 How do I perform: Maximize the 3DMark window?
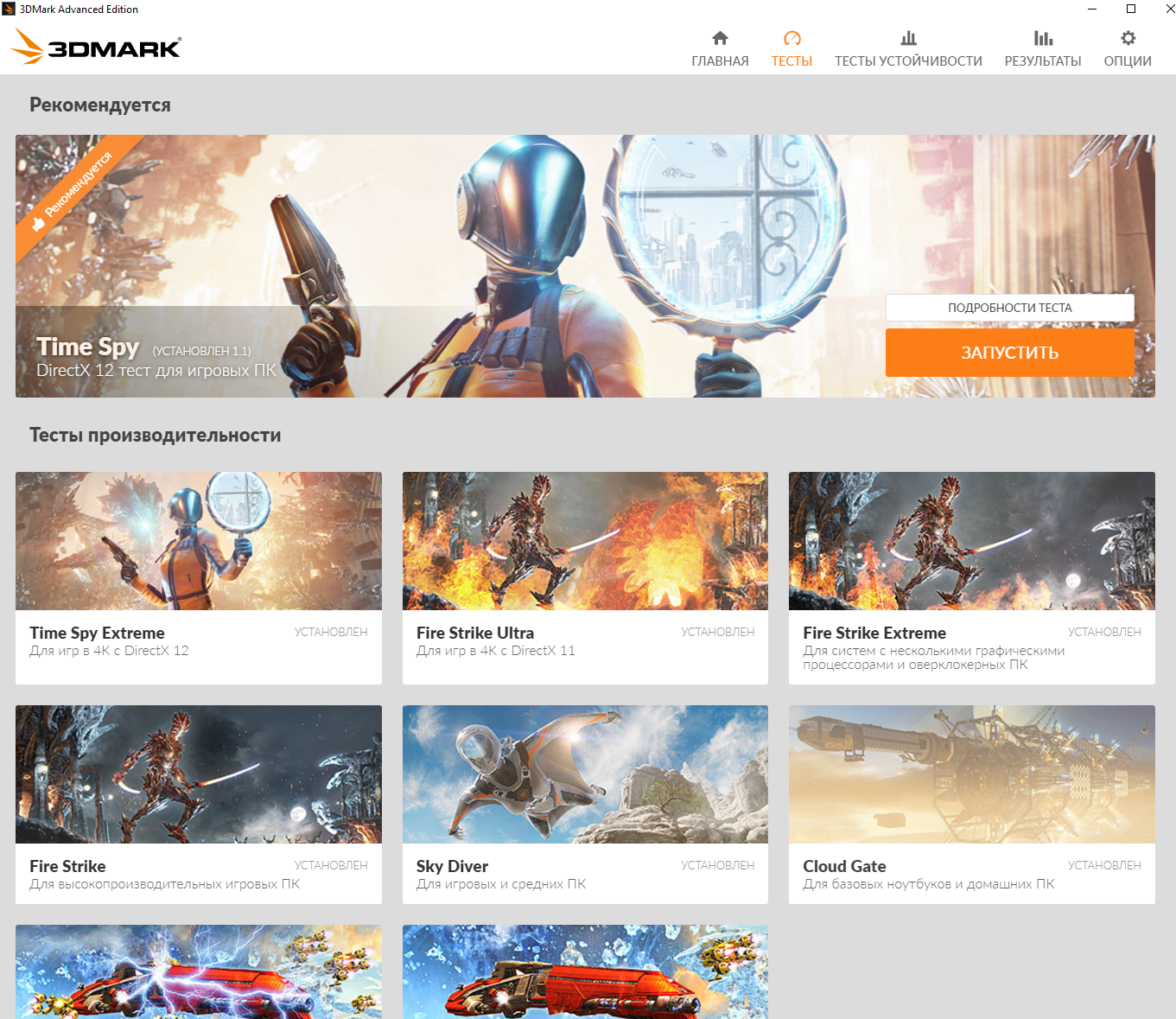point(1131,9)
